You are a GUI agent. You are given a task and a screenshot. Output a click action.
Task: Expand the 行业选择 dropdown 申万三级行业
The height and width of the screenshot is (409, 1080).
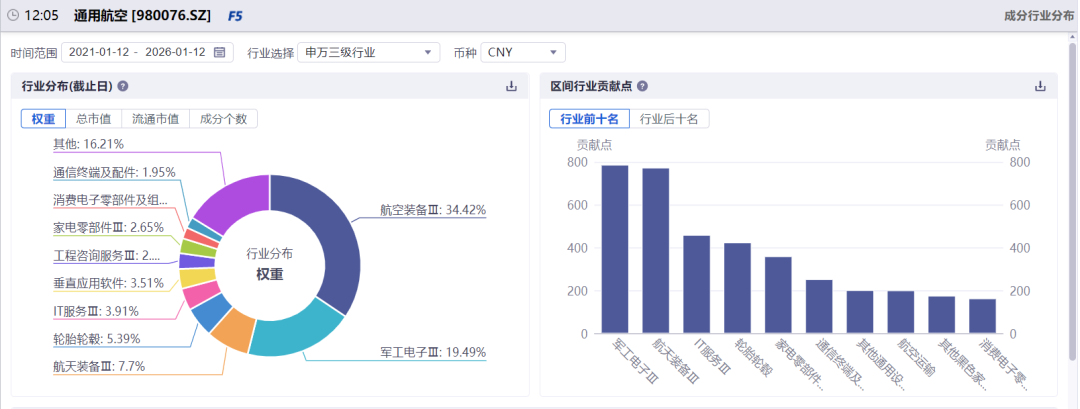coord(368,52)
